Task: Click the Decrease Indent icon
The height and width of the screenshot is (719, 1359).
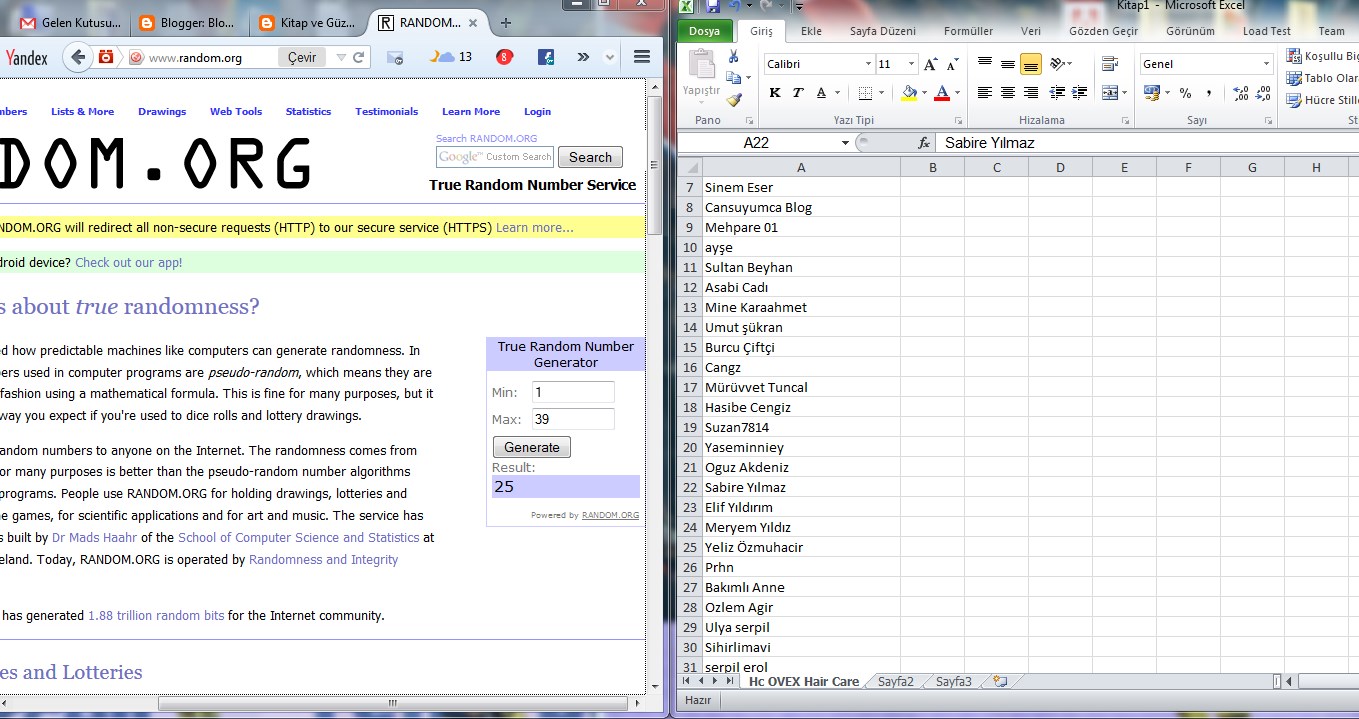Action: [1057, 93]
